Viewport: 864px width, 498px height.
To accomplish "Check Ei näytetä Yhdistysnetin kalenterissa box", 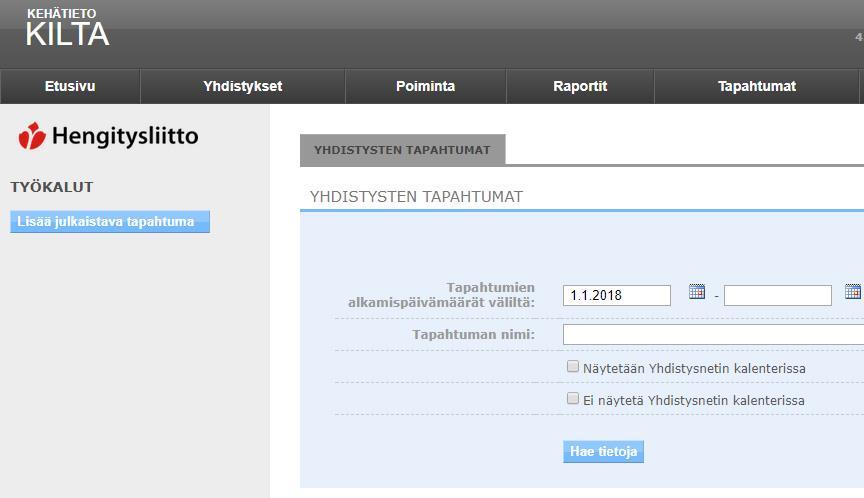I will coord(573,398).
